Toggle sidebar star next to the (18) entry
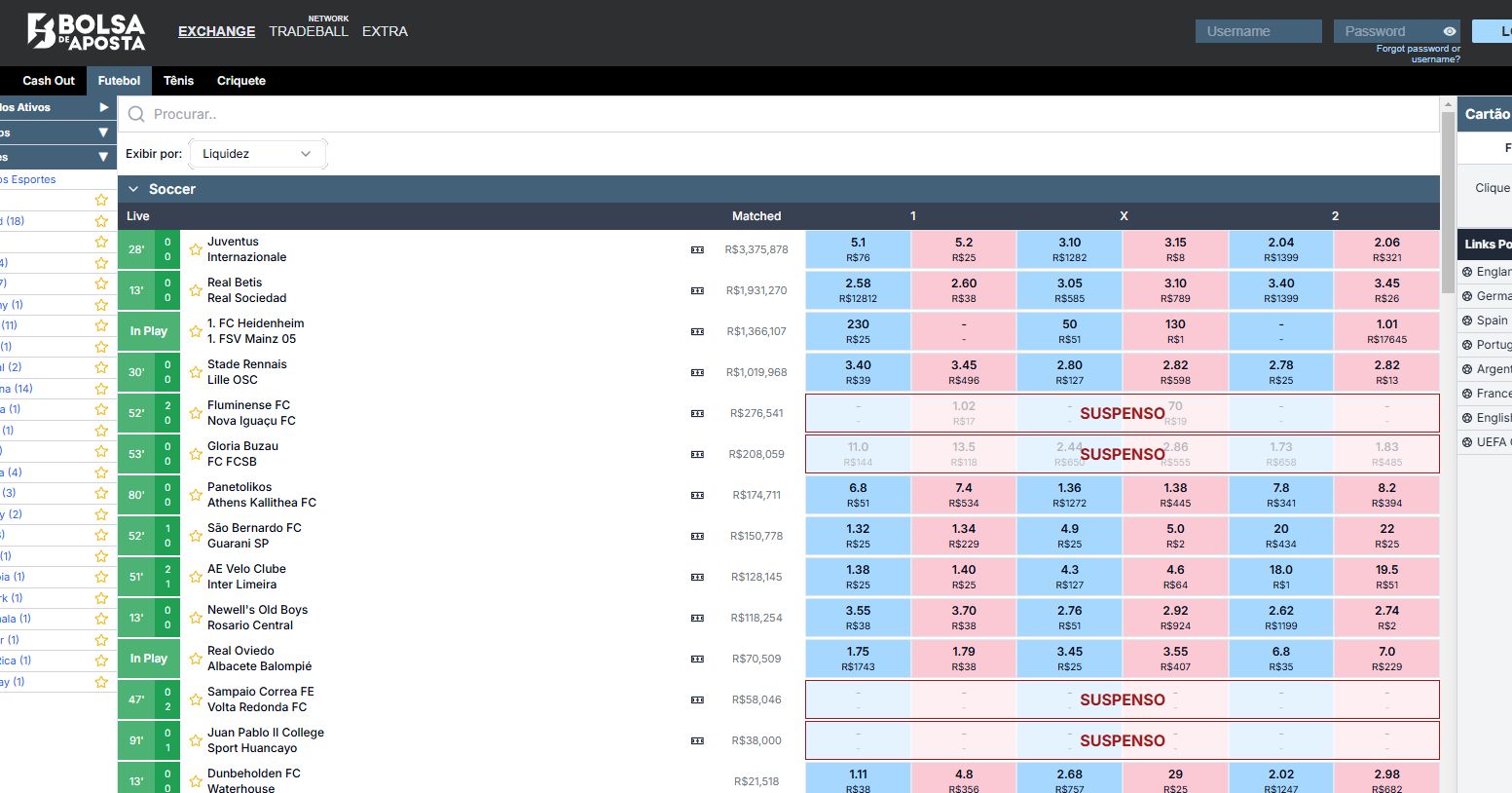The image size is (1512, 793). pyautogui.click(x=101, y=221)
